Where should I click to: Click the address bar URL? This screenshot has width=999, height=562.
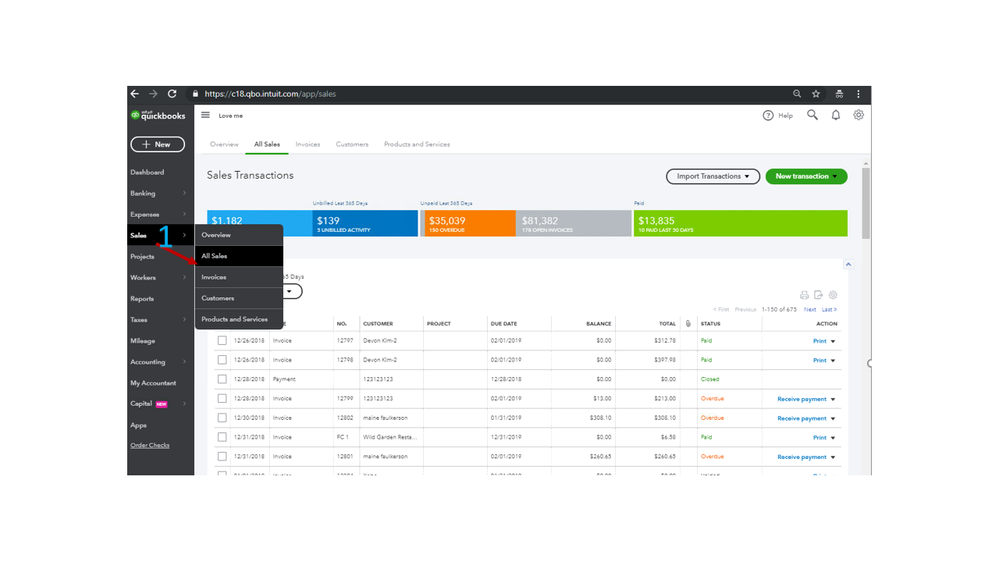point(270,94)
